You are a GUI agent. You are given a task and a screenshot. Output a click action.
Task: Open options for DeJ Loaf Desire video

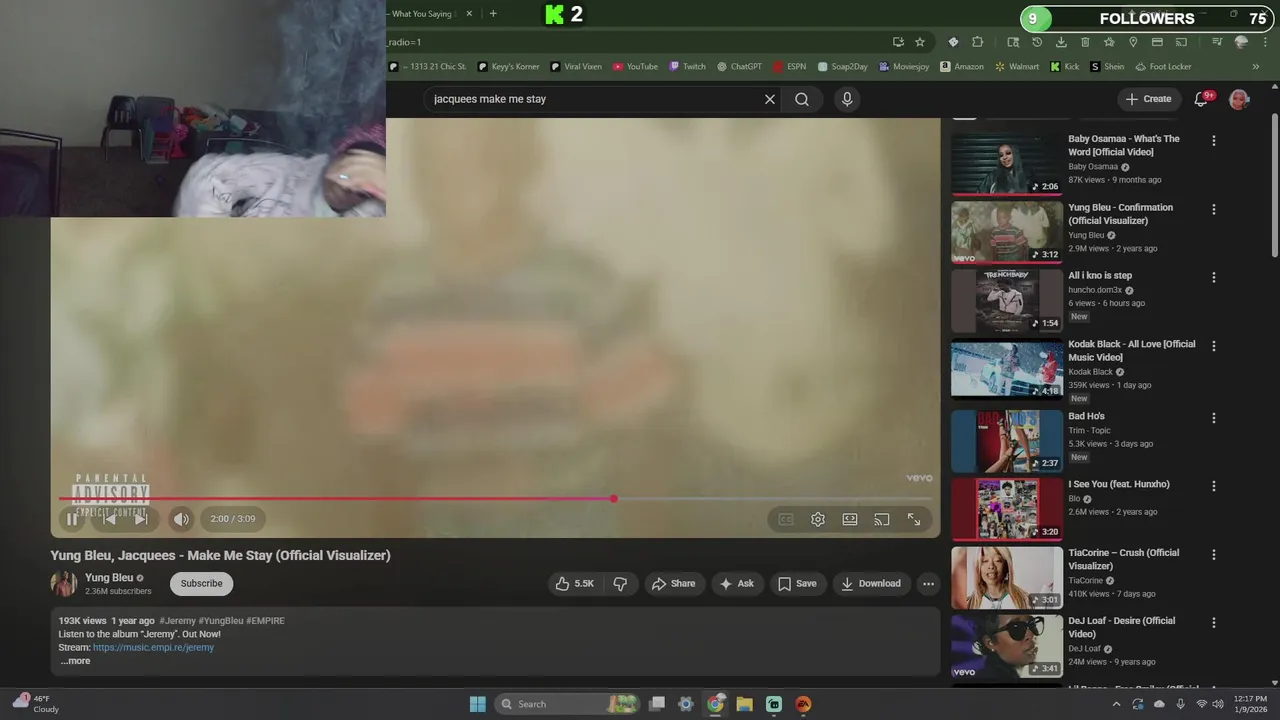pyautogui.click(x=1214, y=622)
